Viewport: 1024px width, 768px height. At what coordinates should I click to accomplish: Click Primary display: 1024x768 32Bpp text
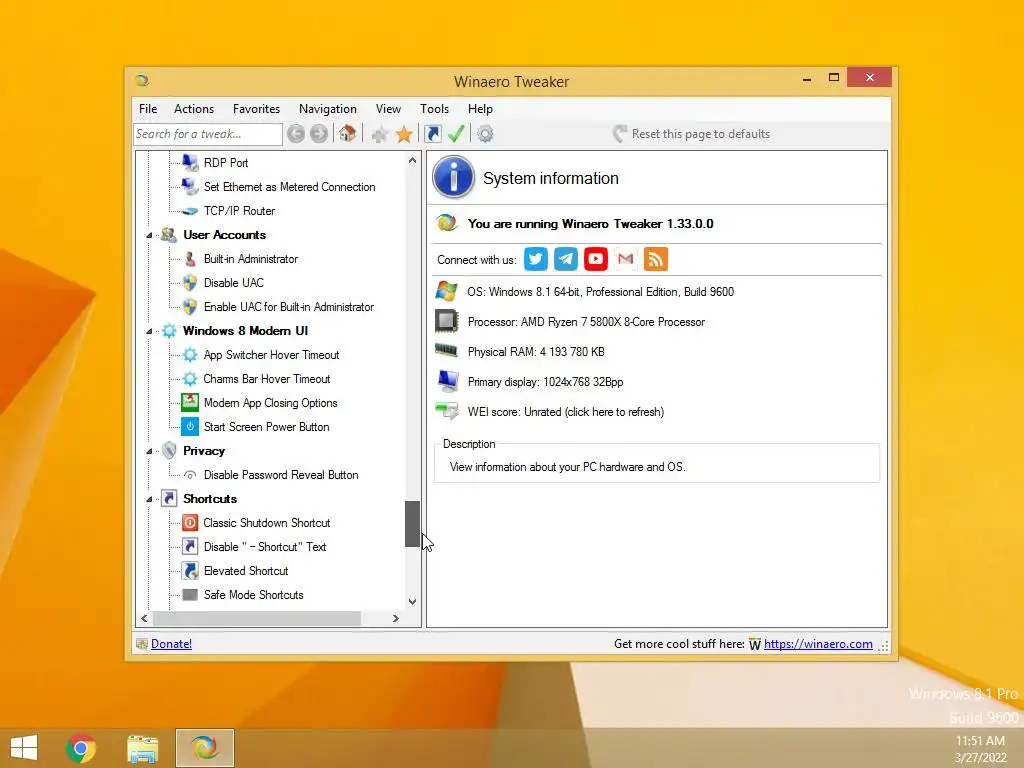[545, 382]
